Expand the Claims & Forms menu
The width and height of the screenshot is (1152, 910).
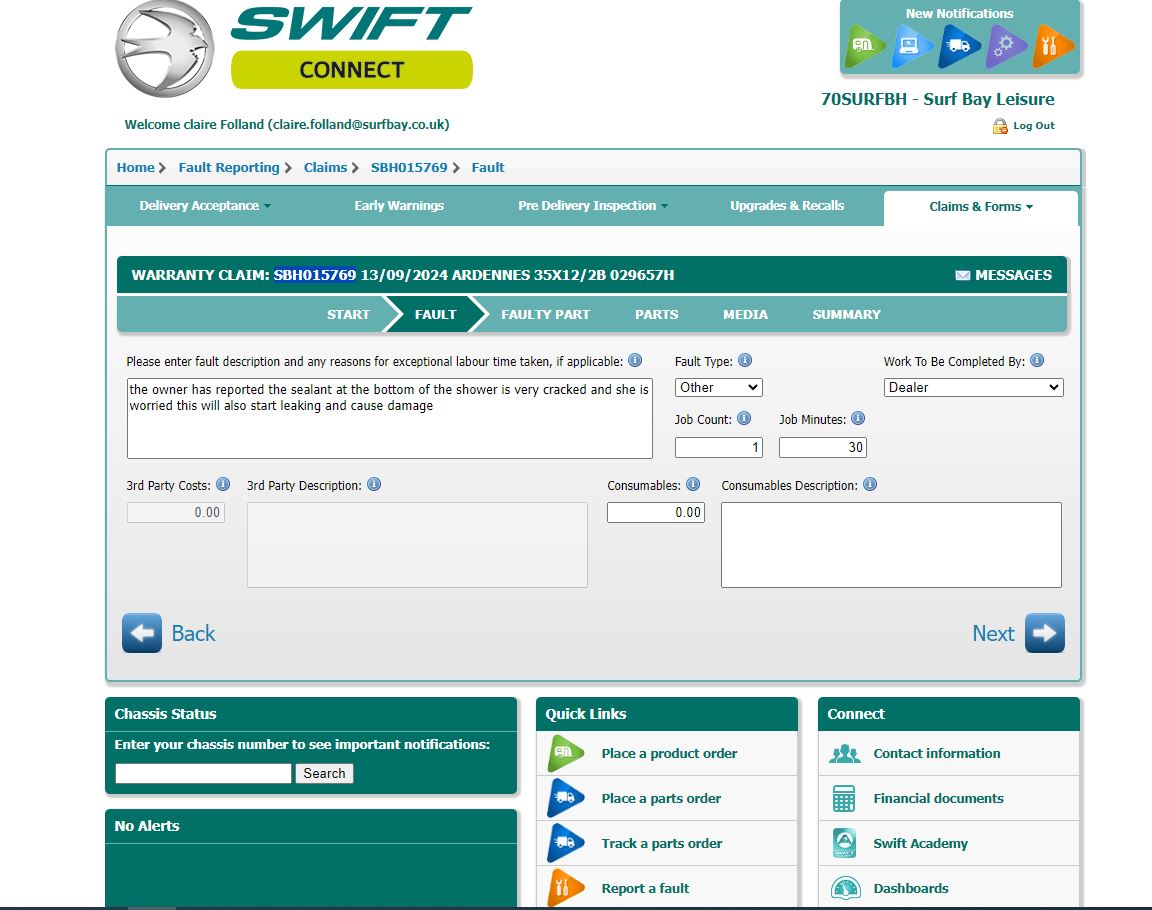tap(981, 207)
